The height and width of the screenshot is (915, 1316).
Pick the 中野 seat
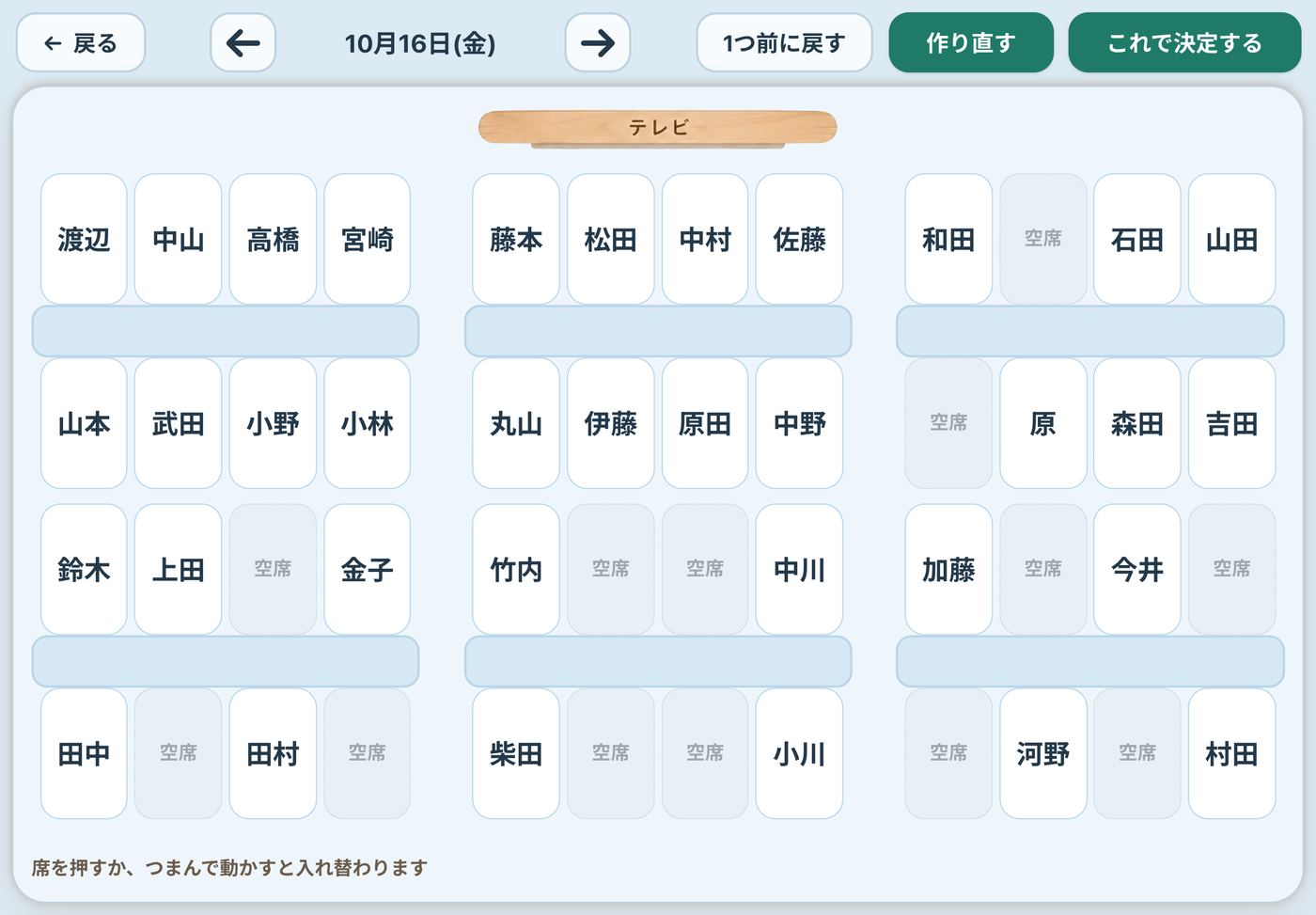[799, 423]
